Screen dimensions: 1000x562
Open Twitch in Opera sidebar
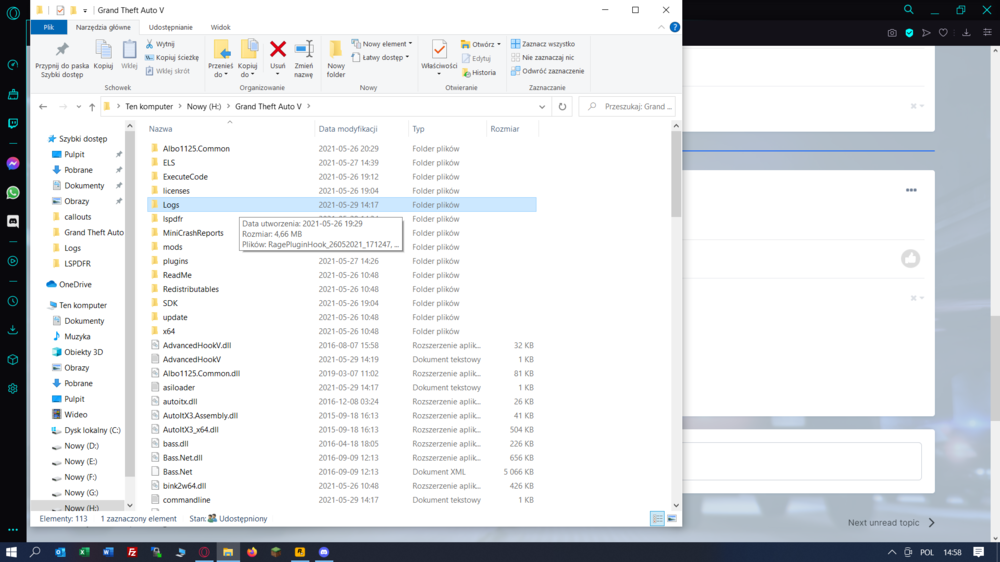13,123
